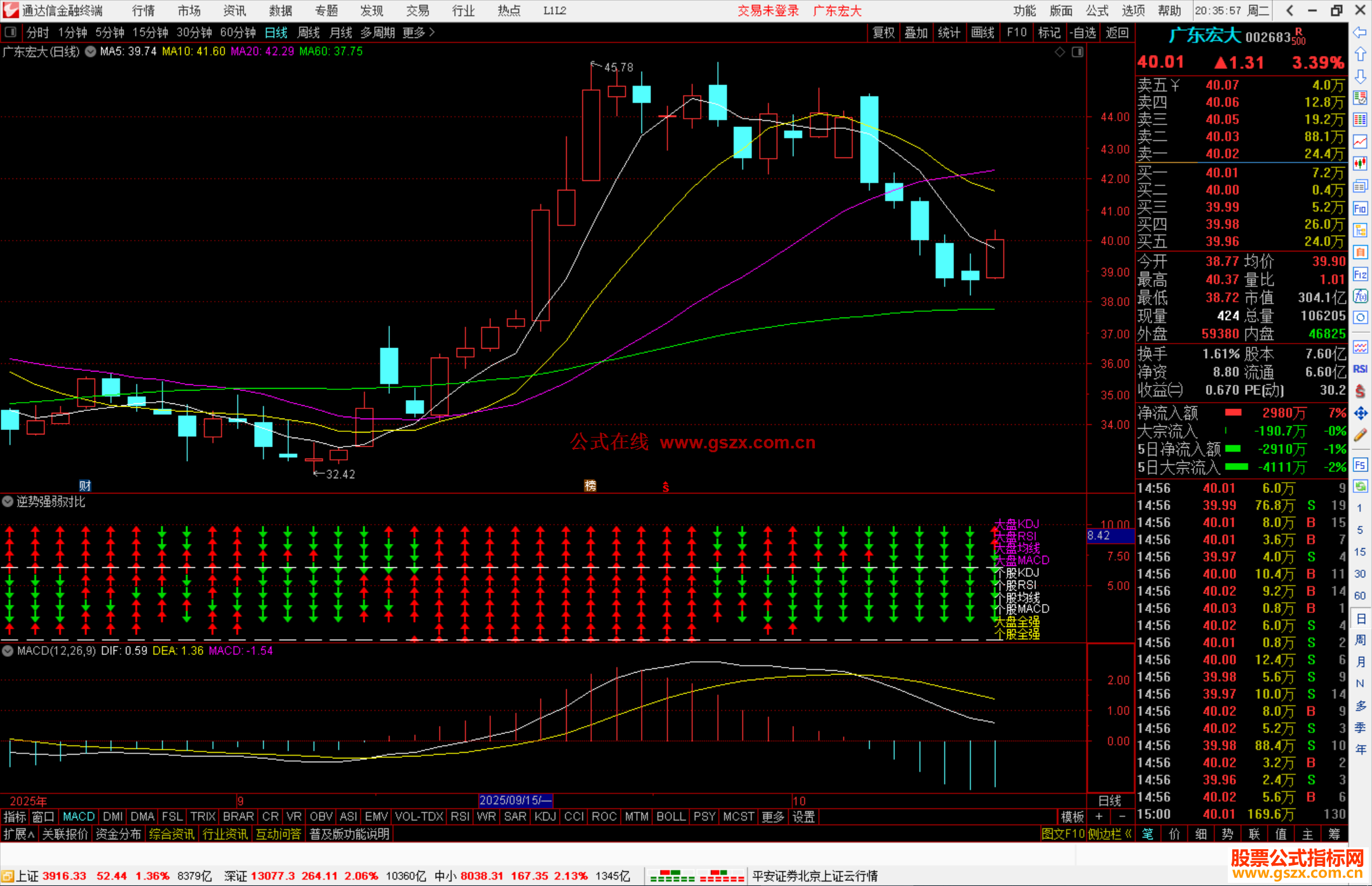The image size is (1372, 886).
Task: Toggle the MA settings circle next to 广东宏大(日线)
Action: tap(91, 51)
